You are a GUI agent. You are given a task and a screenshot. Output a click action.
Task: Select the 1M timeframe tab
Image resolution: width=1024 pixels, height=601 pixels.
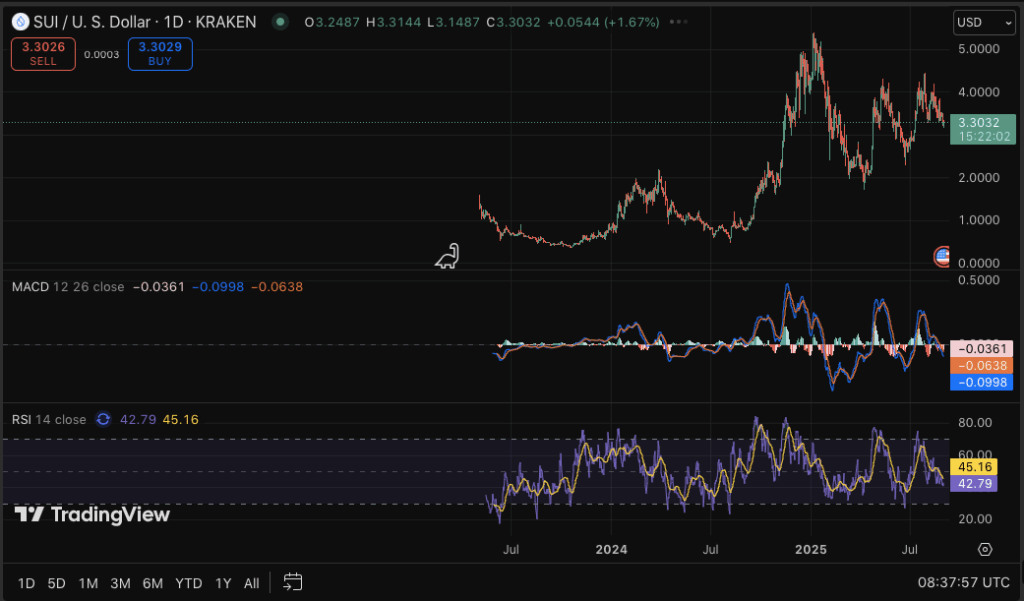87,582
